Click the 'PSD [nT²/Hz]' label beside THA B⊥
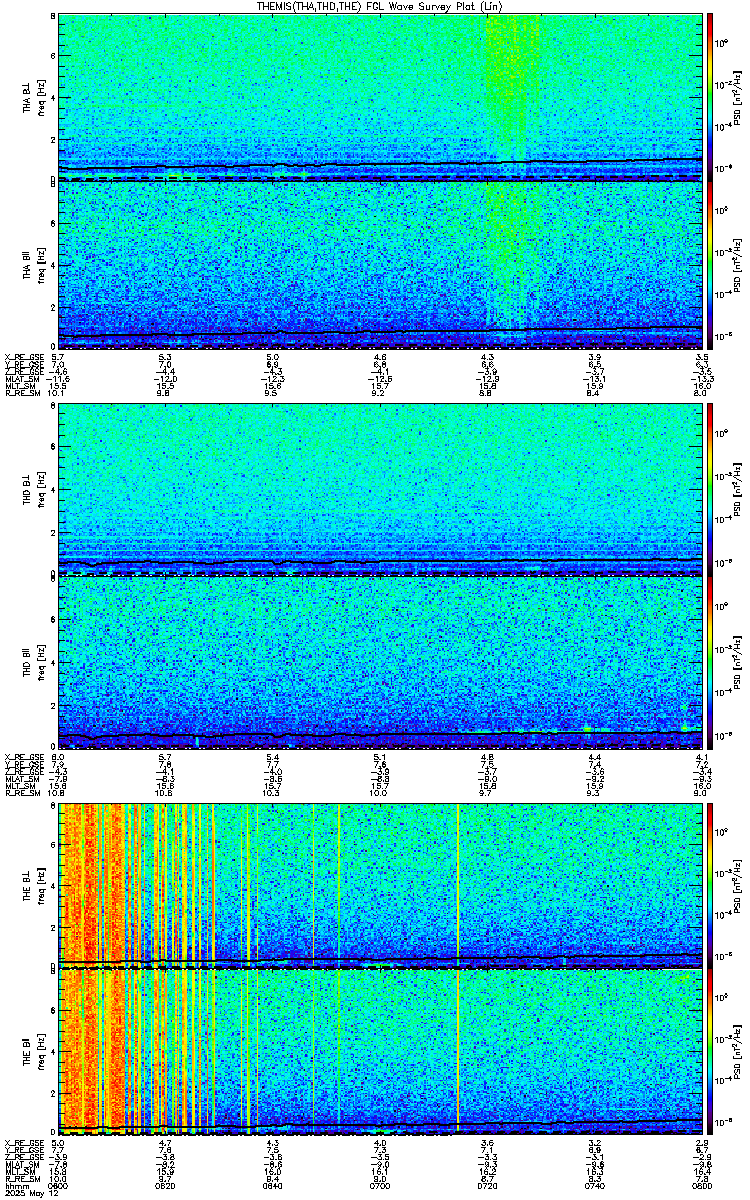This screenshot has height=1200, width=750. [x=737, y=97]
